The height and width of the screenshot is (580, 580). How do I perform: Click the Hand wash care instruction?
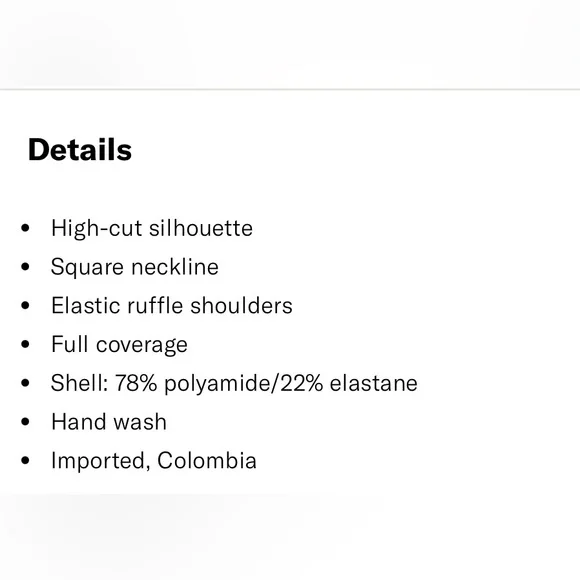pos(109,422)
